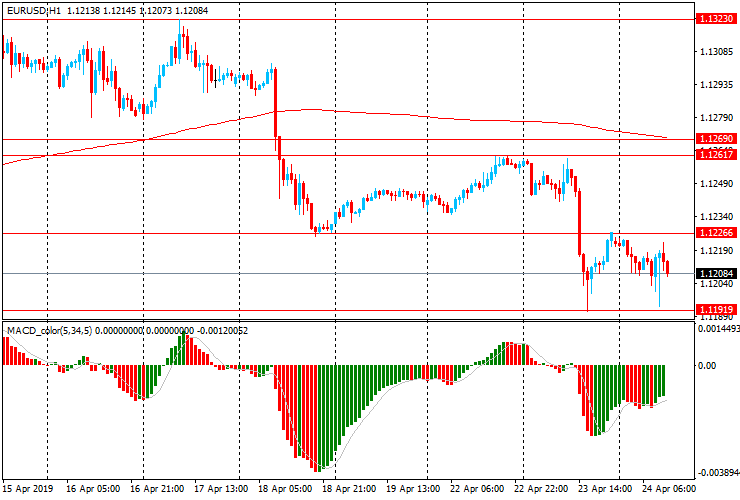Click the black current price tag 1.12084
Image resolution: width=740 pixels, height=500 pixels.
point(716,273)
